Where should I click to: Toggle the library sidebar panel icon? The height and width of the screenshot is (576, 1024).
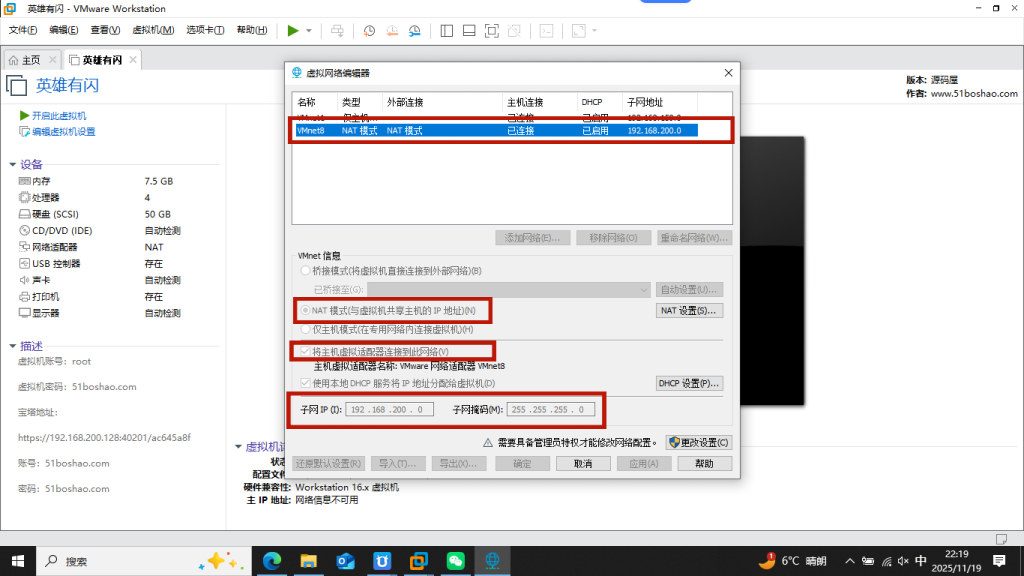coord(446,31)
